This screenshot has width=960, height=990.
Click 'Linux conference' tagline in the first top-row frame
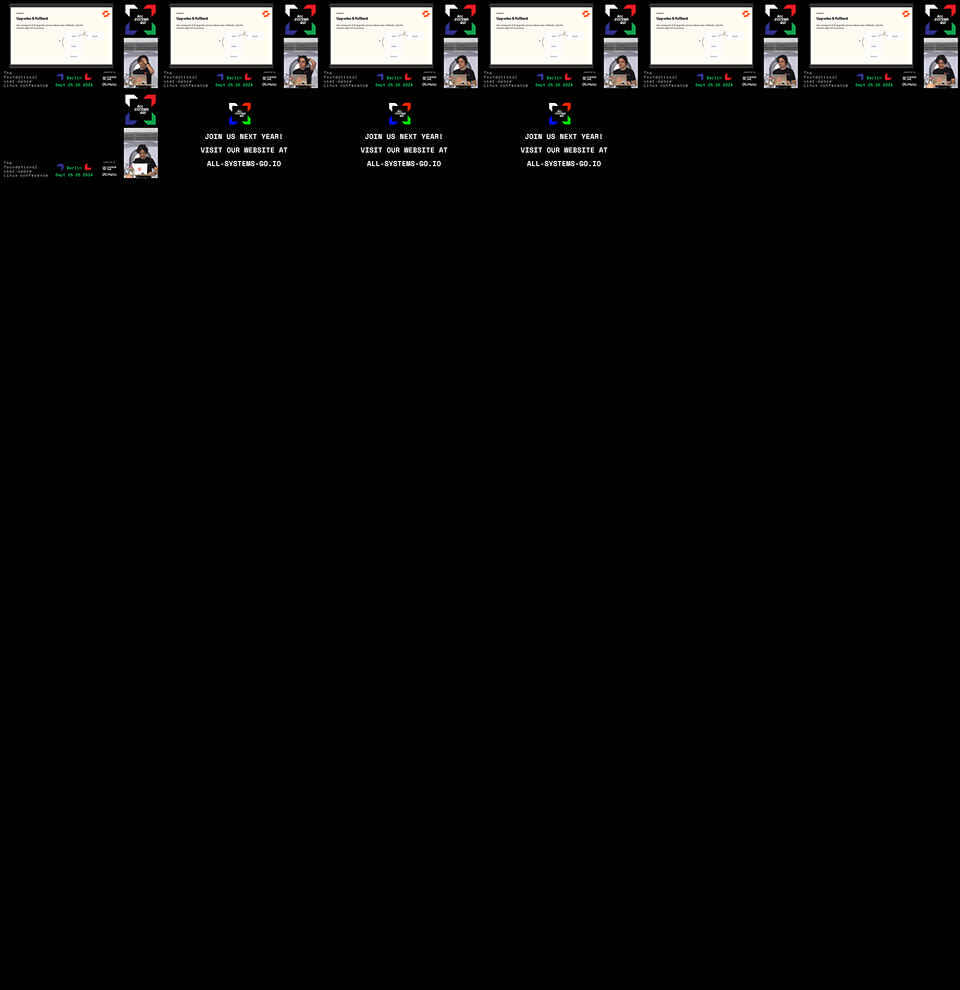pyautogui.click(x=26, y=85)
